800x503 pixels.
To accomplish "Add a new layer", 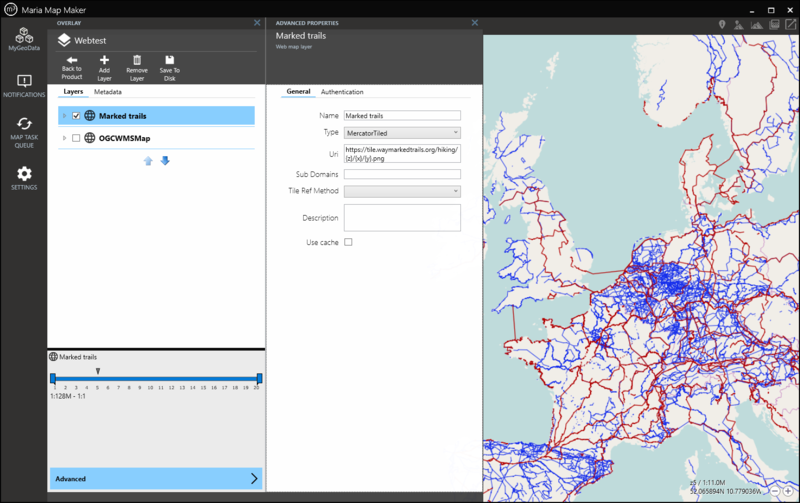I will coord(104,68).
